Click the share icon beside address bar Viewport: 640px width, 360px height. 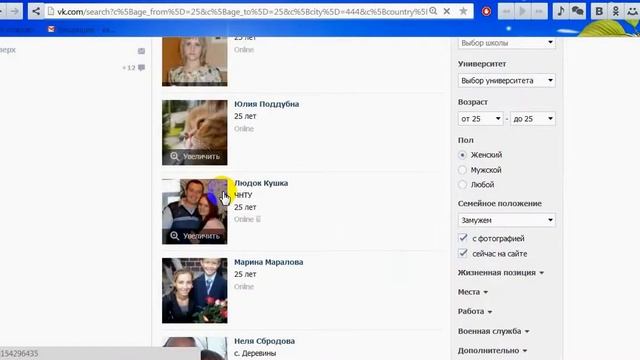tap(36, 11)
